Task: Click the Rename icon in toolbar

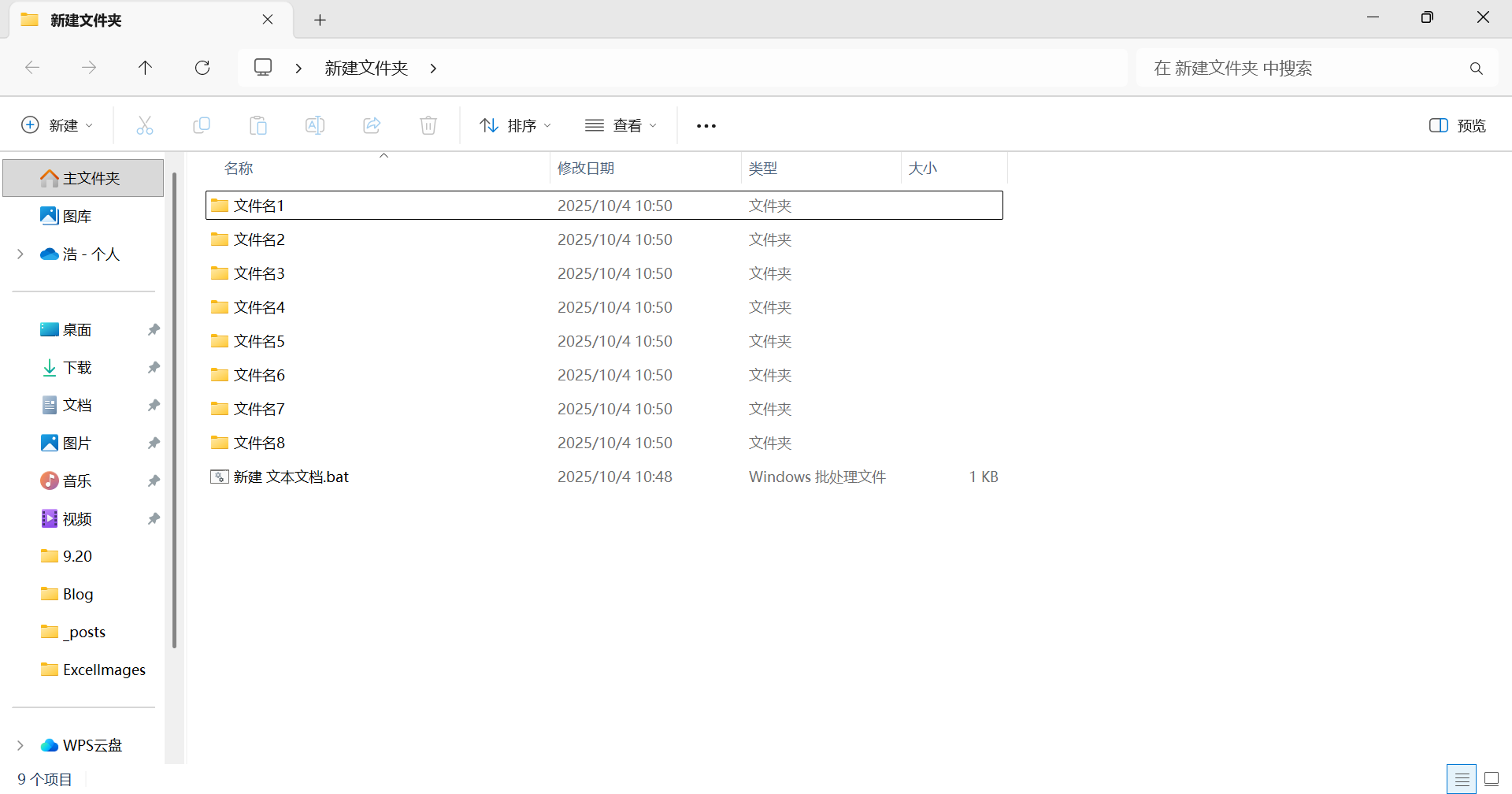Action: [x=315, y=125]
